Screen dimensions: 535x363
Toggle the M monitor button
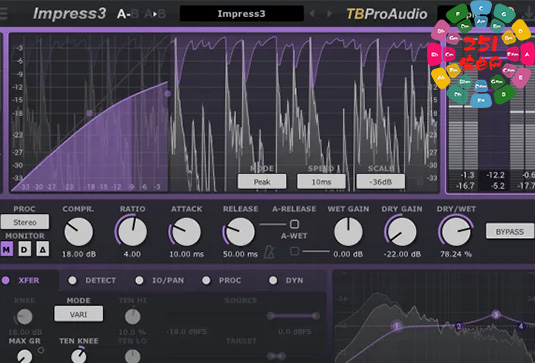point(6,249)
